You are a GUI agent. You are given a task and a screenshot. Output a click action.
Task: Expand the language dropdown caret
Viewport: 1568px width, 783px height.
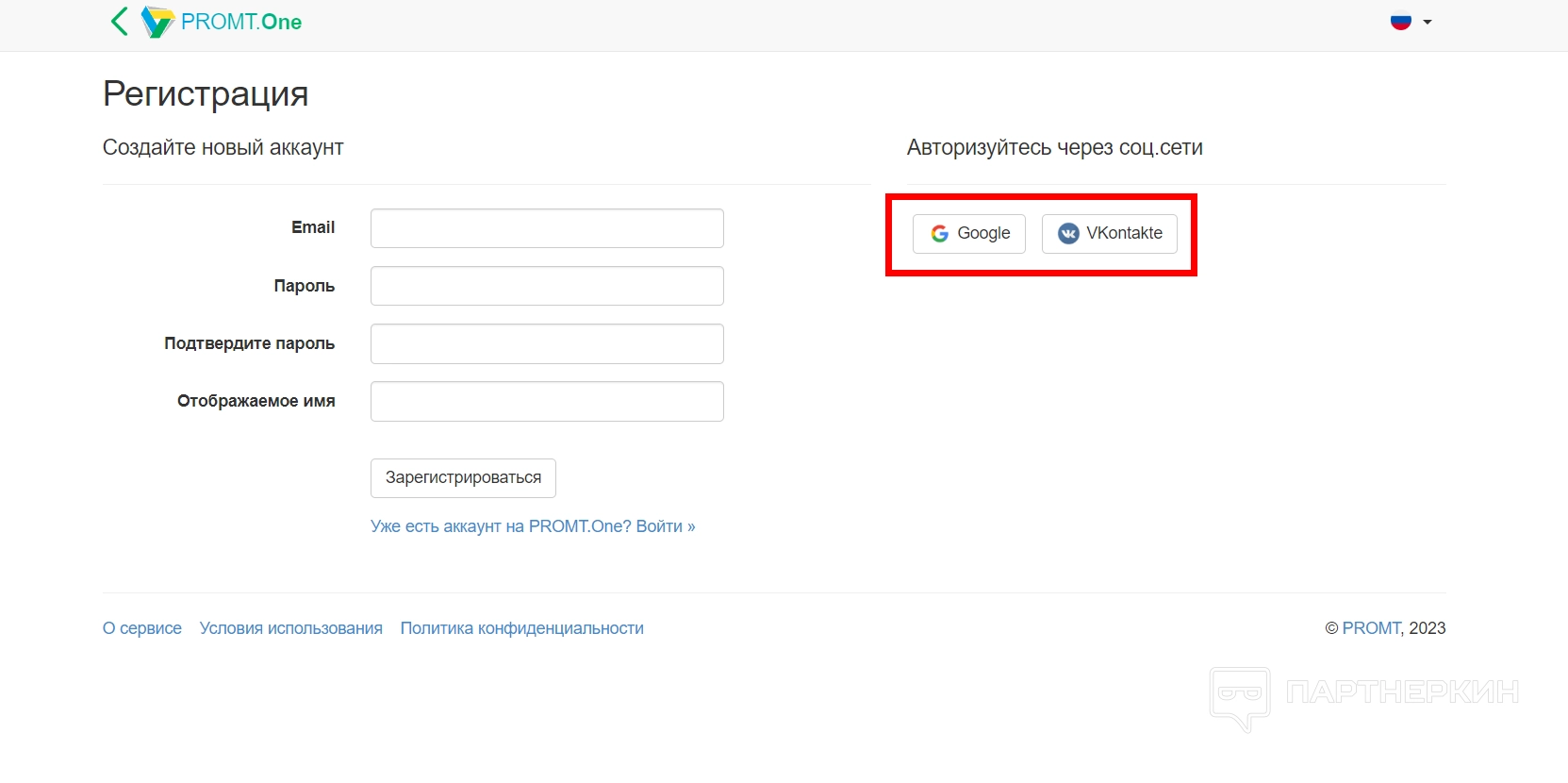[1428, 22]
